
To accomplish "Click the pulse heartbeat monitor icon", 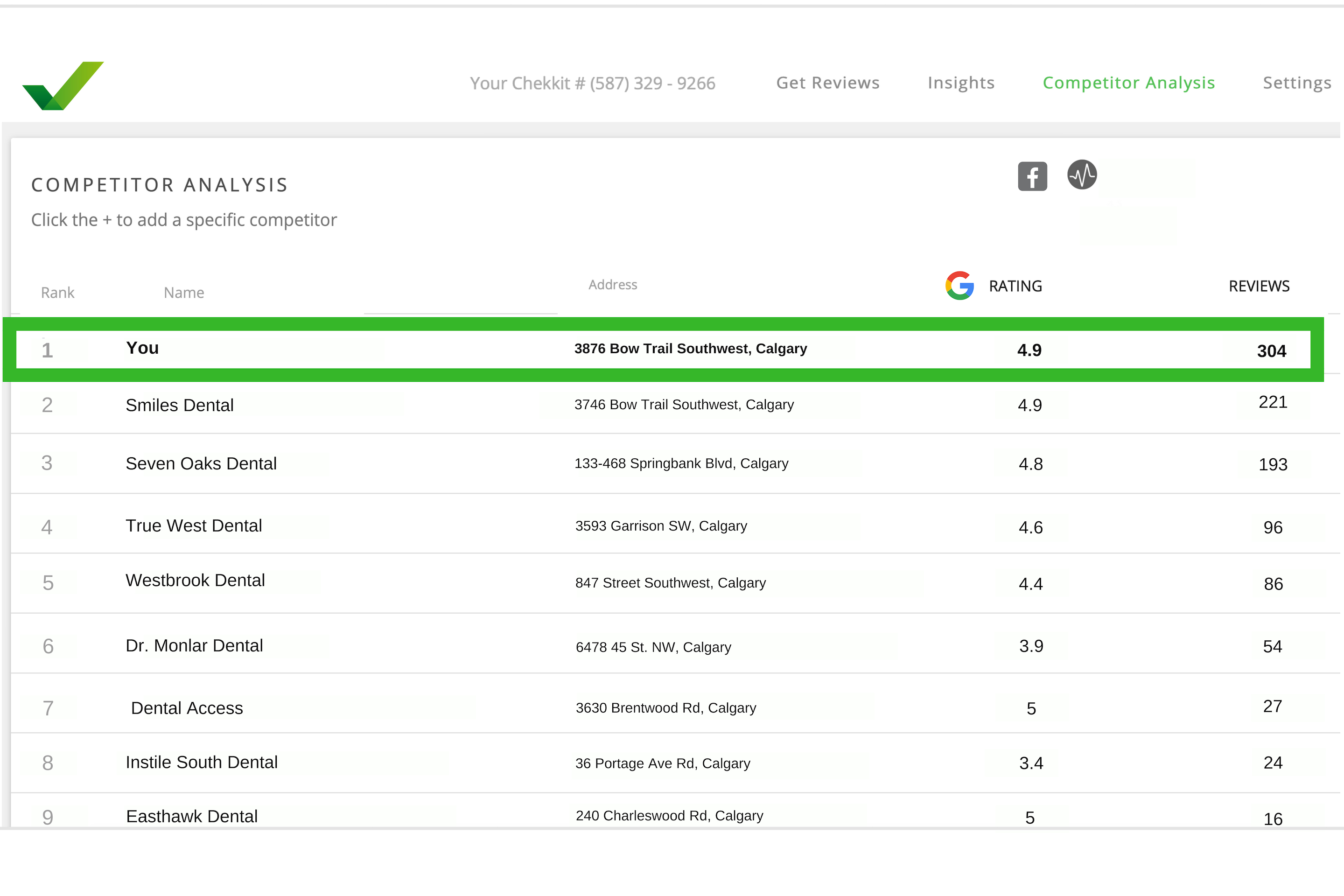I will 1082,174.
